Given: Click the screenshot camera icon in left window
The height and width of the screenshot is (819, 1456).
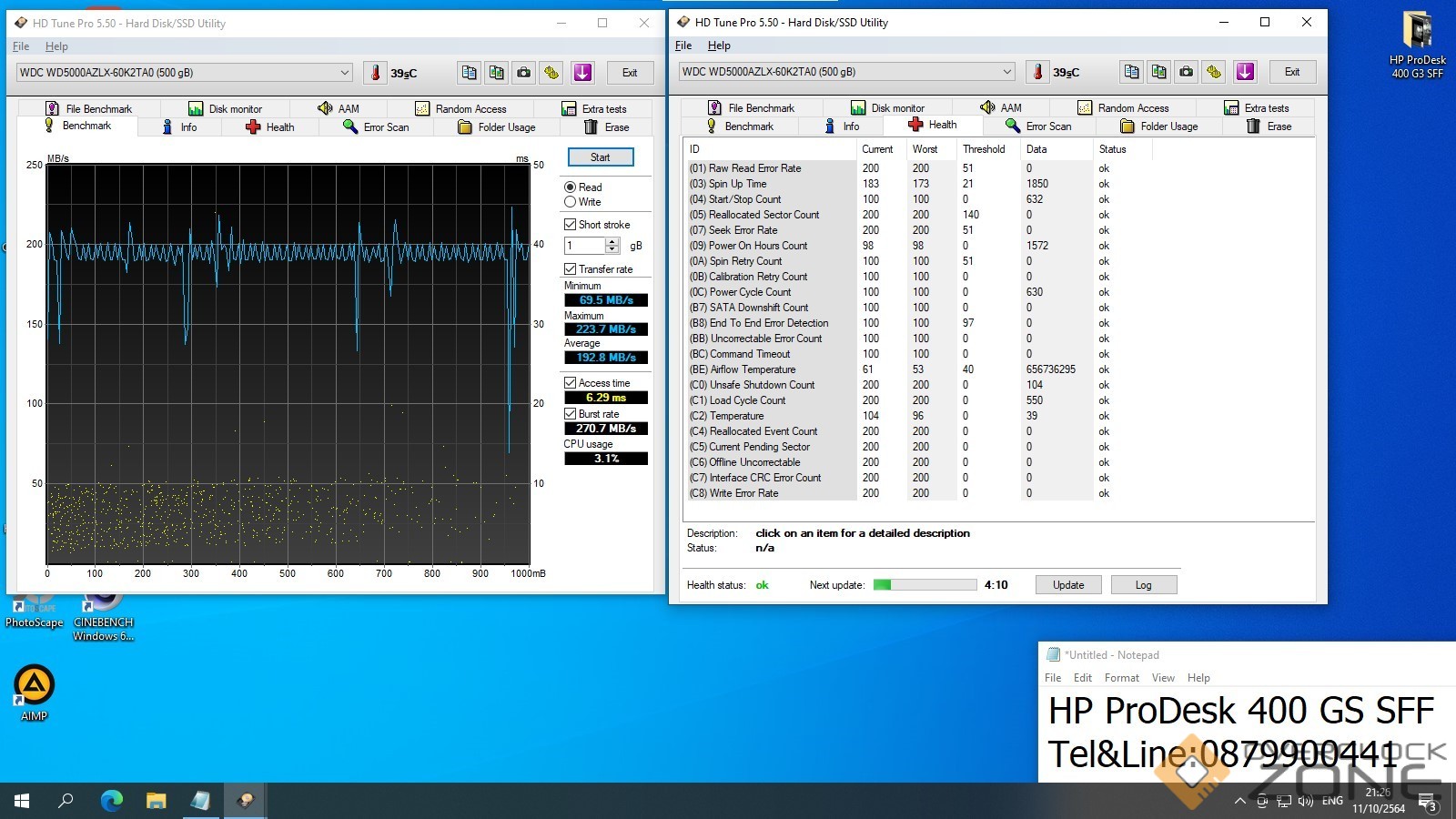Looking at the screenshot, I should tap(524, 73).
